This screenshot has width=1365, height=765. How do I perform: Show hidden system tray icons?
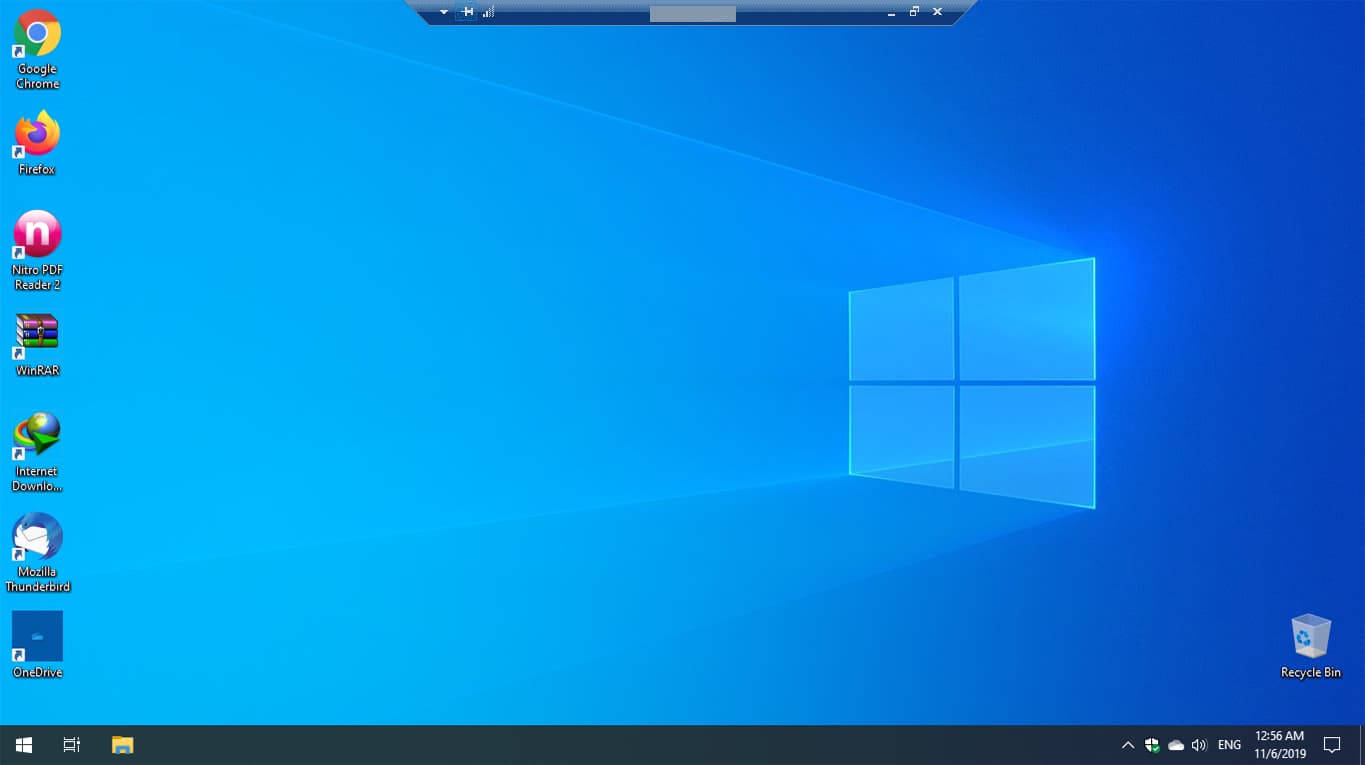click(x=1128, y=745)
